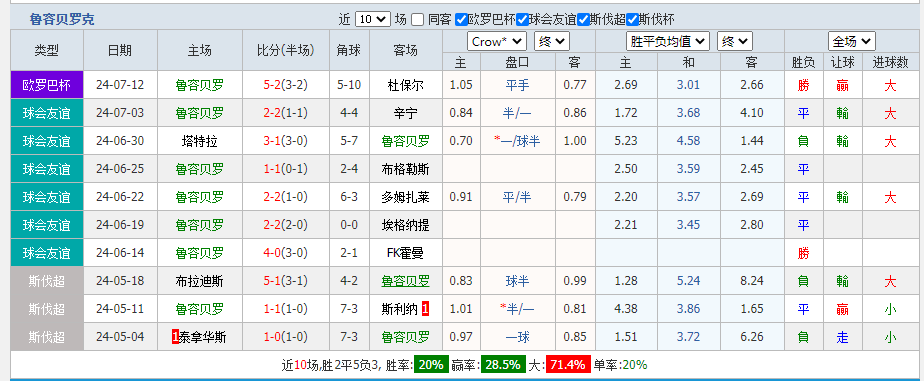Click the 盘口 column header
Image resolution: width=924 pixels, height=381 pixels.
point(517,62)
